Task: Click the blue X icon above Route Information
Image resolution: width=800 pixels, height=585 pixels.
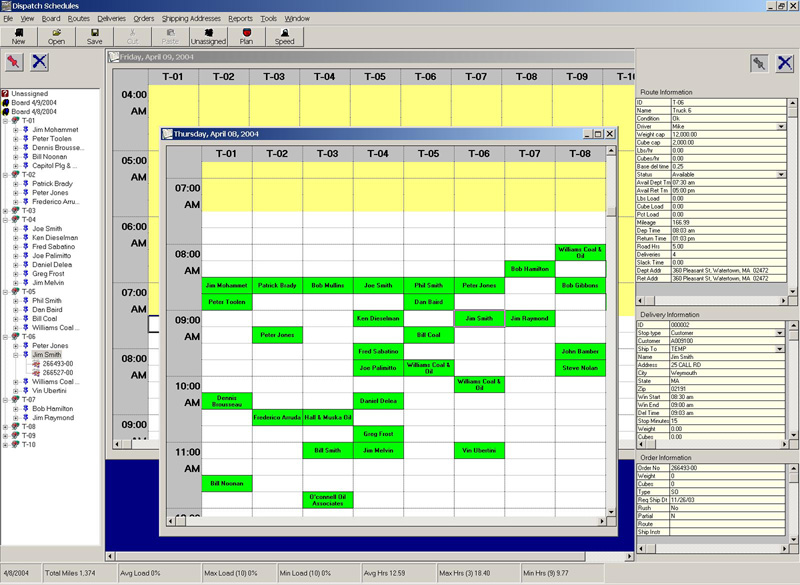Action: [785, 63]
